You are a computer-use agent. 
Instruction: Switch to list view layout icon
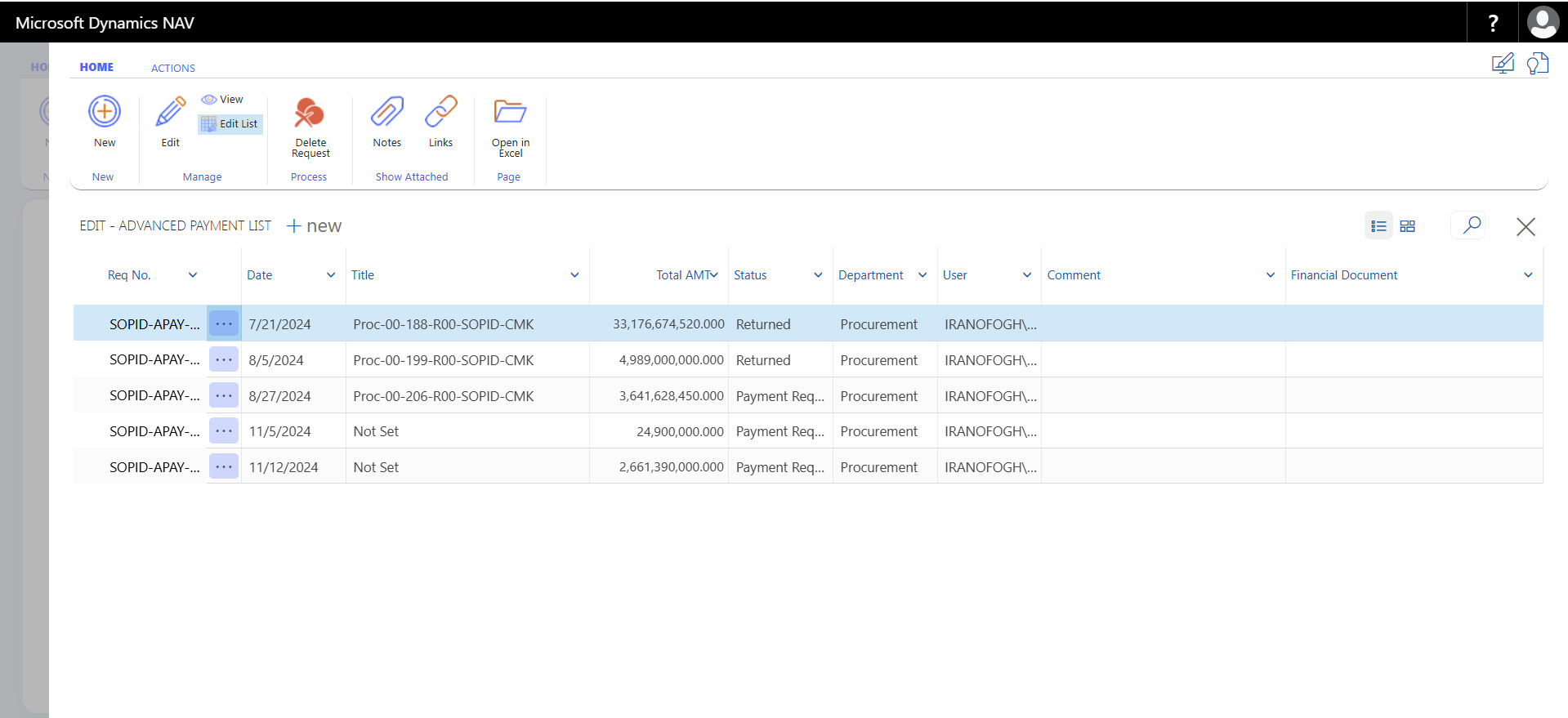[1378, 226]
